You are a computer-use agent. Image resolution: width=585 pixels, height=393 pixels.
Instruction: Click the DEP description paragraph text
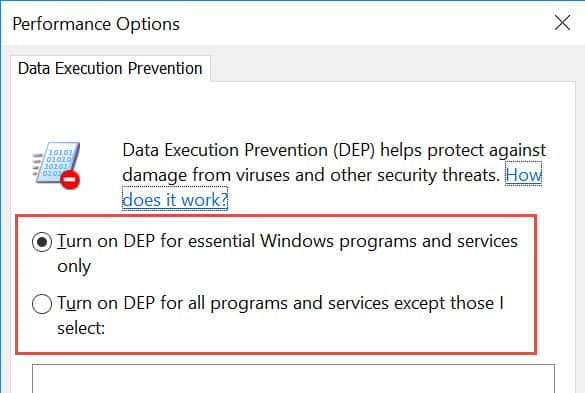(334, 175)
